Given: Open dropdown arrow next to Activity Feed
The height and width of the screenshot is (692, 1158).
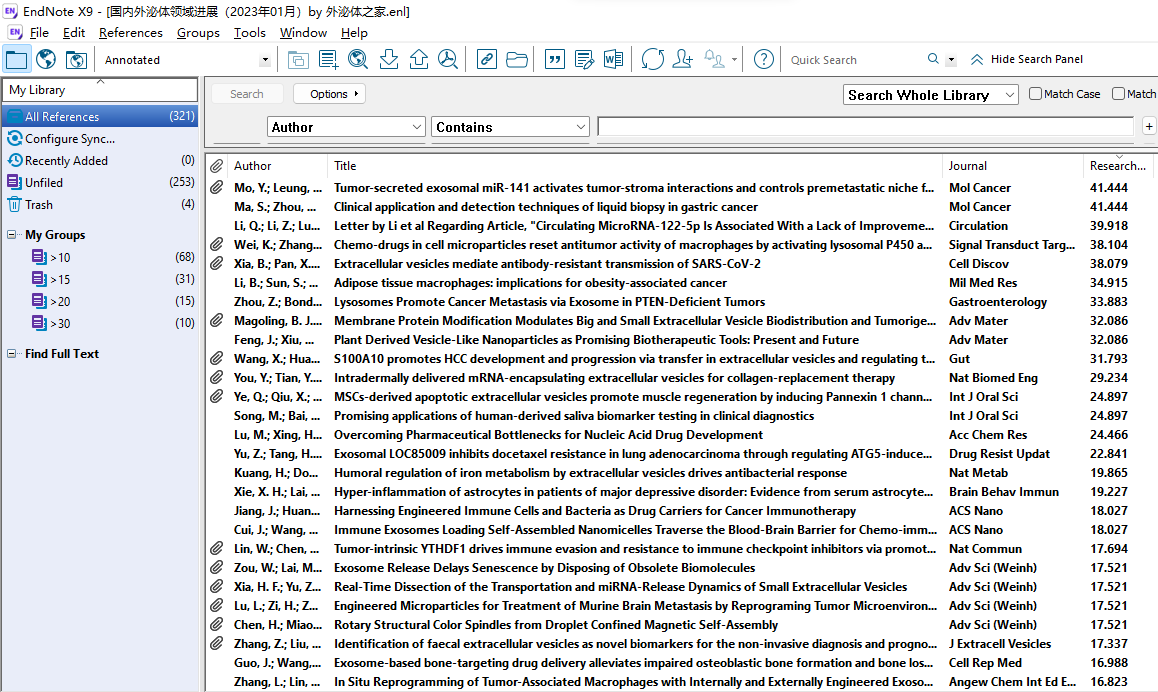Looking at the screenshot, I should click(734, 60).
